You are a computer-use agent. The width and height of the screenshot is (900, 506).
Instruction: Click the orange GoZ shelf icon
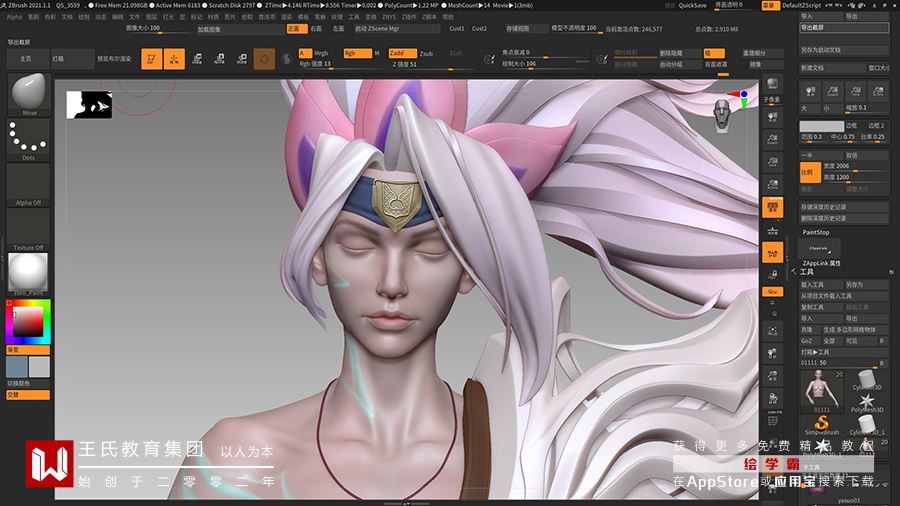[772, 291]
